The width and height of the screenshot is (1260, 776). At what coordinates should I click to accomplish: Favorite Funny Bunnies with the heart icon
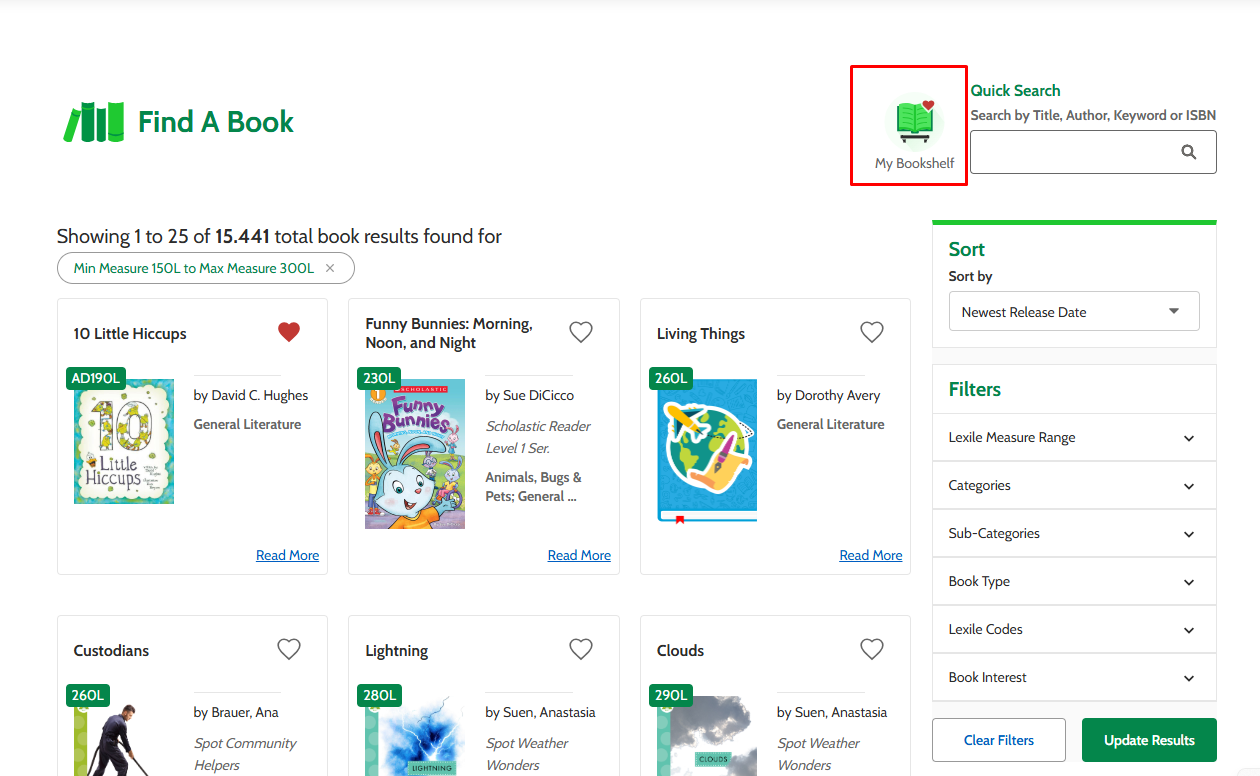(x=581, y=332)
